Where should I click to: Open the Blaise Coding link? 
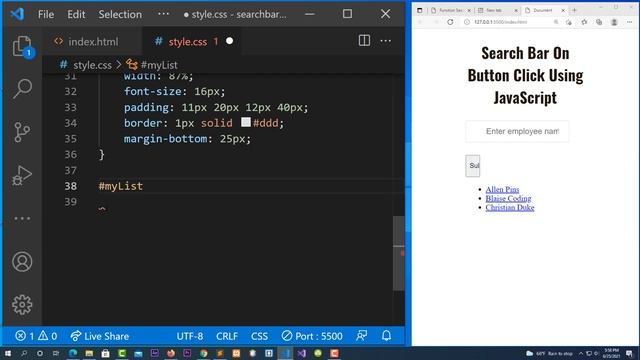click(x=508, y=198)
